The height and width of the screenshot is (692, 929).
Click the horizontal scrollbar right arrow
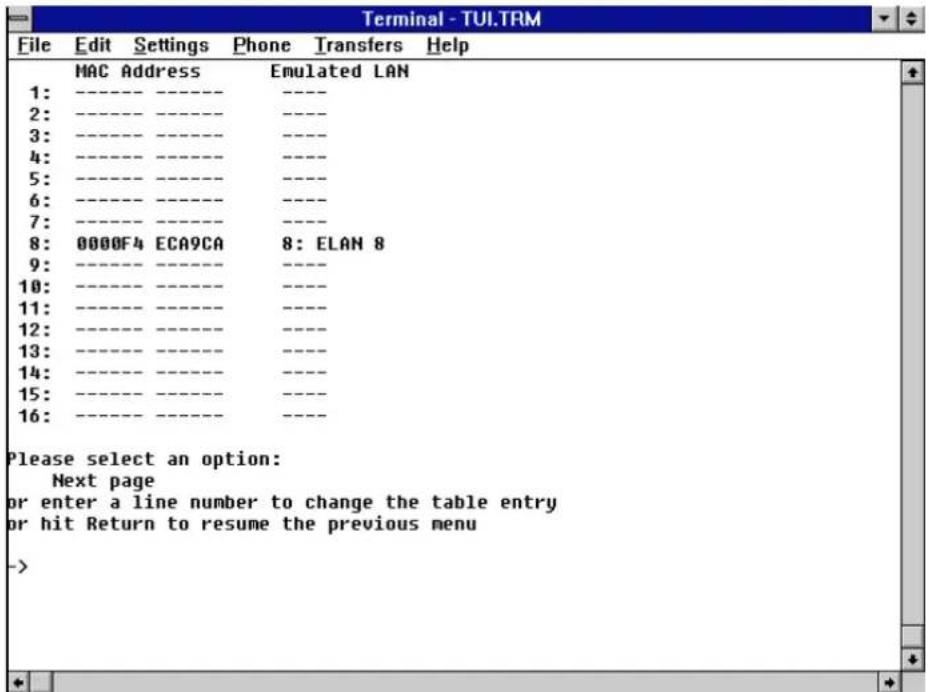pos(889,682)
